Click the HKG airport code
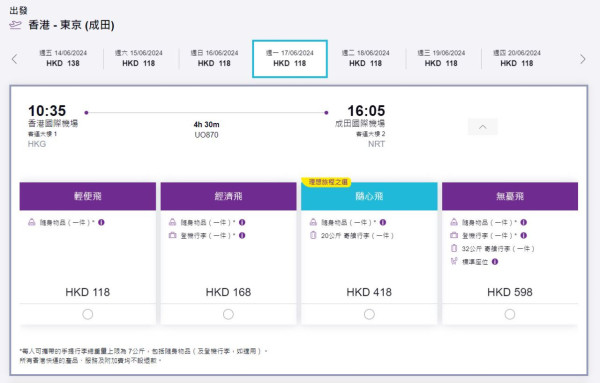The image size is (600, 383). [x=37, y=144]
